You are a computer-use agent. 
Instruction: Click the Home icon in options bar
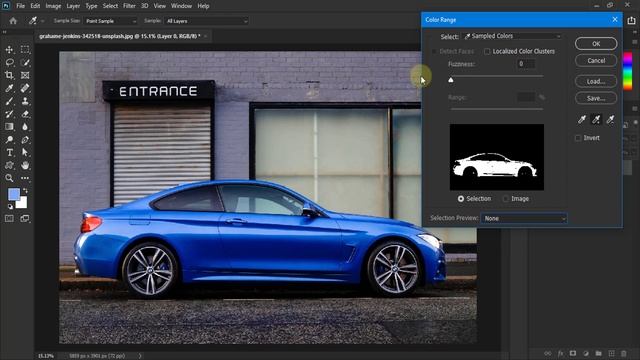13,21
